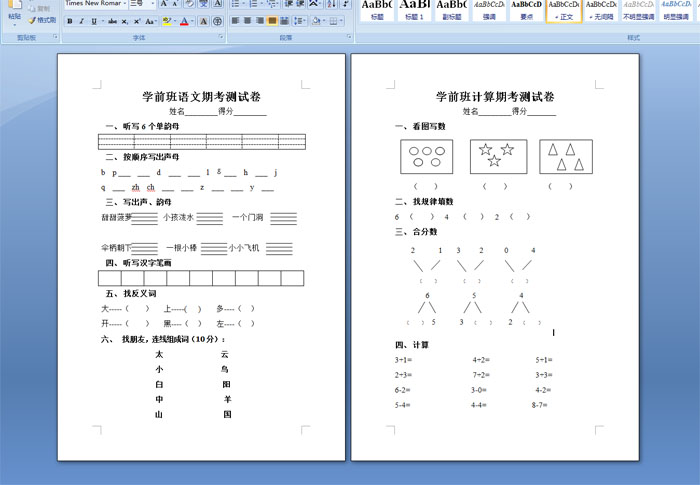Screen dimensions: 700x485
Task: Apply character border icon next to phonetic guide
Action: pos(217,4)
